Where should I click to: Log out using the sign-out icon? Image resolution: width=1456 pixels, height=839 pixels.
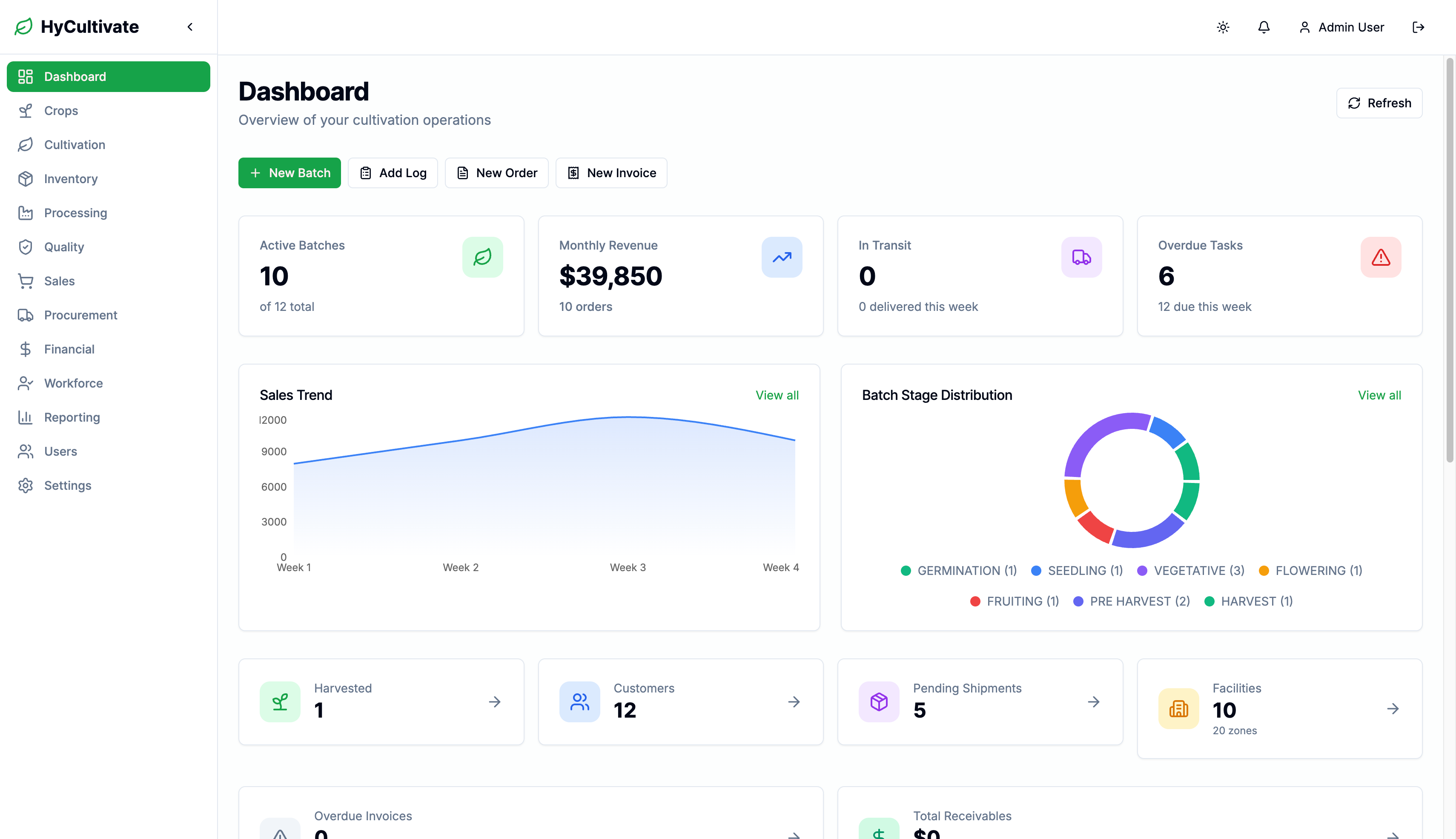point(1419,27)
